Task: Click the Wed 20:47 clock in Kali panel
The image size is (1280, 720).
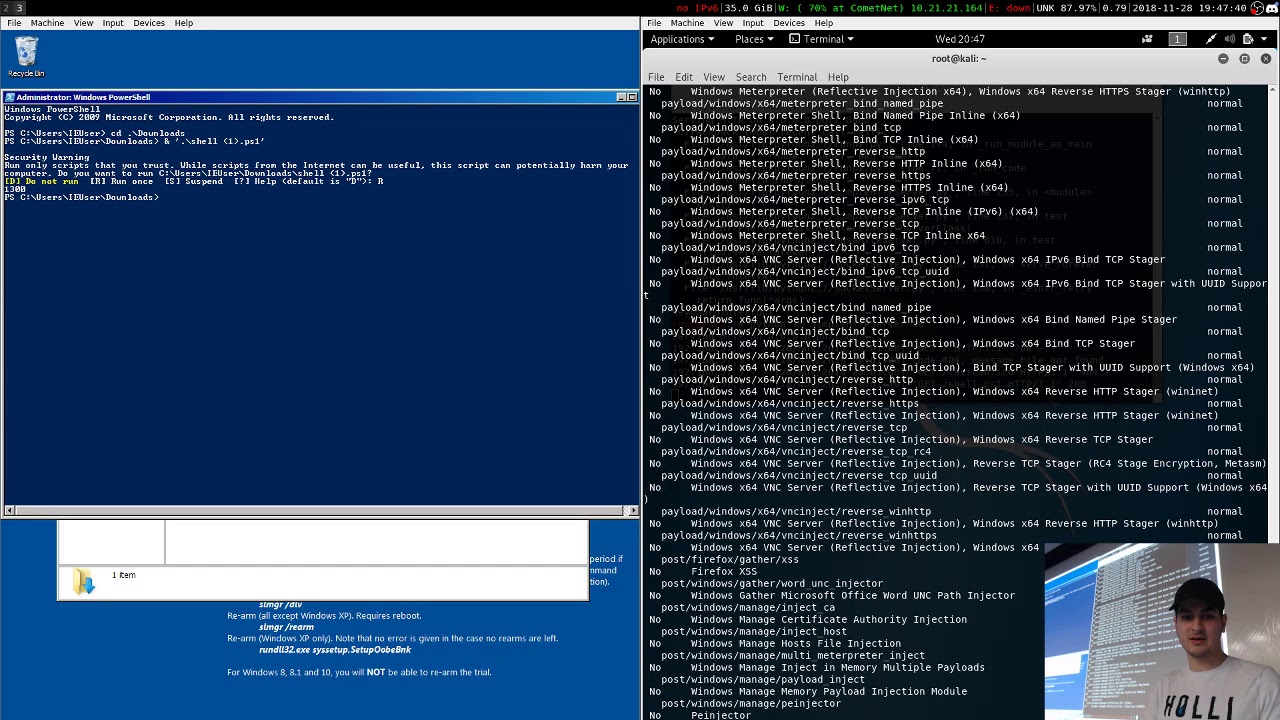Action: click(x=960, y=39)
